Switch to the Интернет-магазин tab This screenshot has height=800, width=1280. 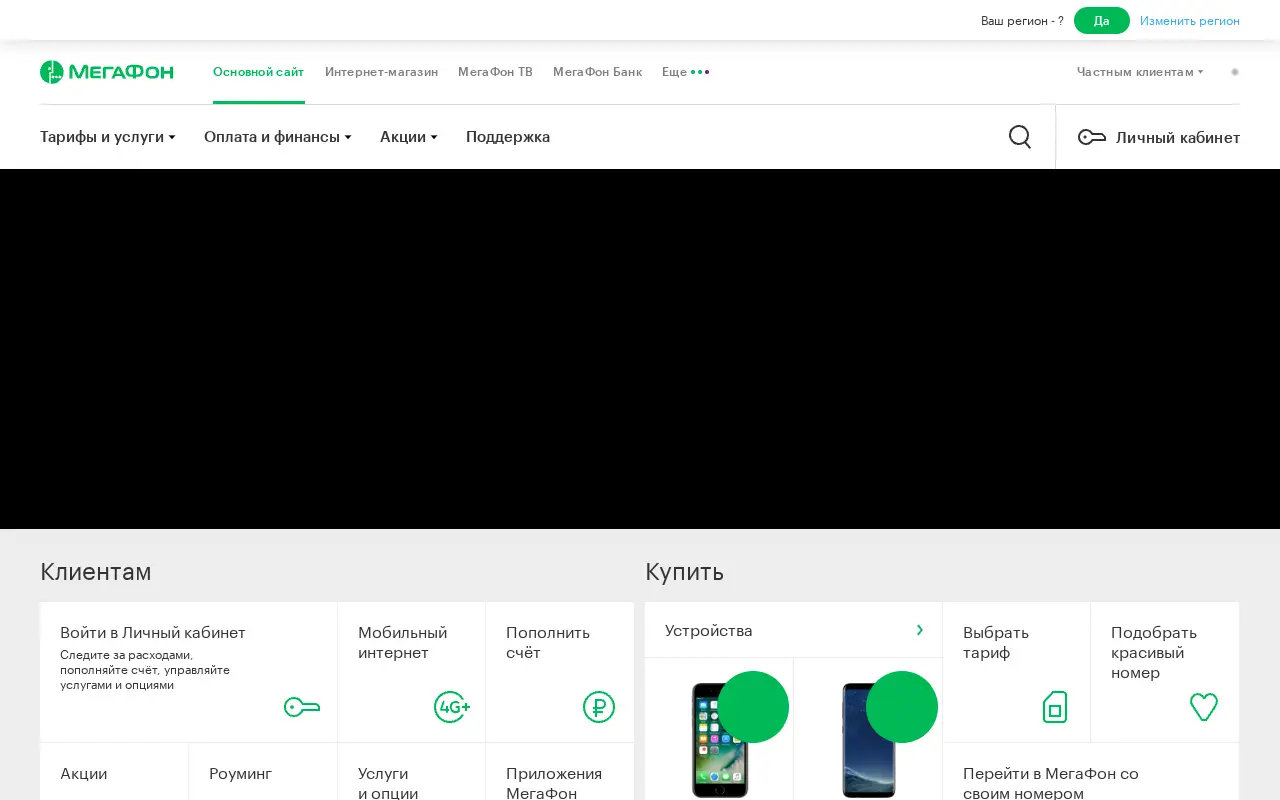[381, 72]
